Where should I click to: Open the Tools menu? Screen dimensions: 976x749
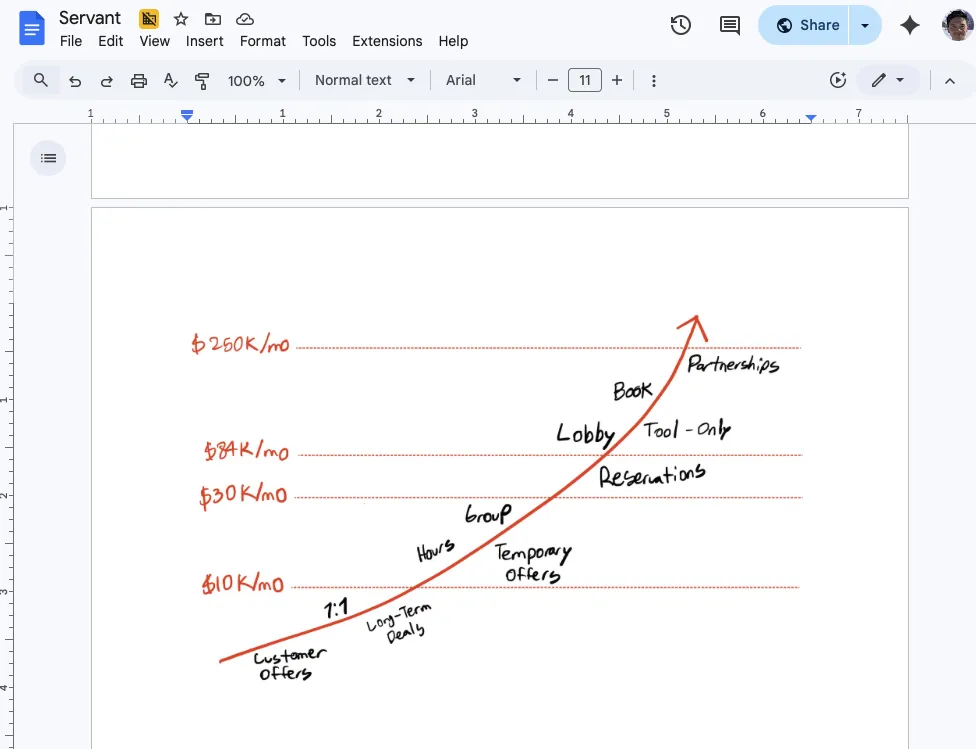[319, 41]
